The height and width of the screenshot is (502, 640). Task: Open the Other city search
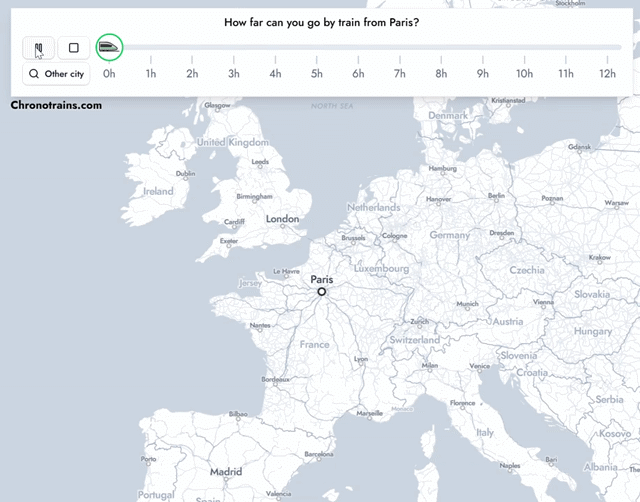56,74
